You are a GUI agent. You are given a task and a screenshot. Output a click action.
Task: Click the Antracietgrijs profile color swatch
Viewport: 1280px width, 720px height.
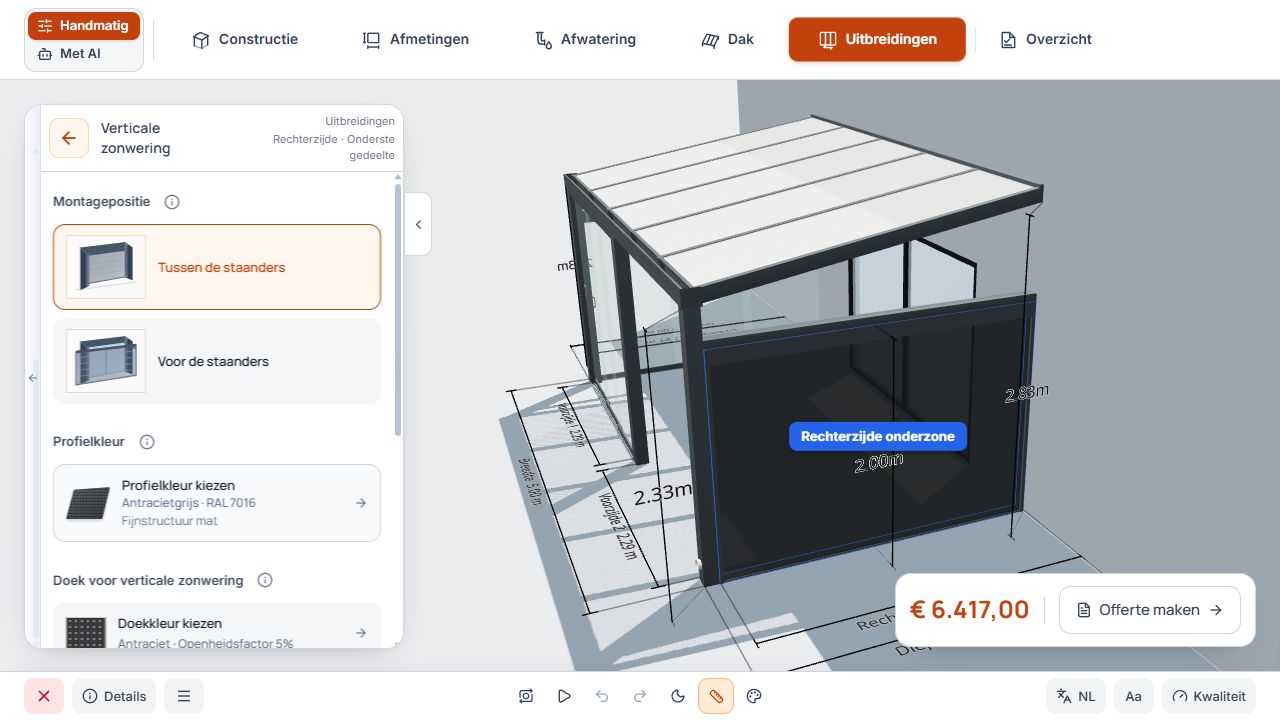88,503
